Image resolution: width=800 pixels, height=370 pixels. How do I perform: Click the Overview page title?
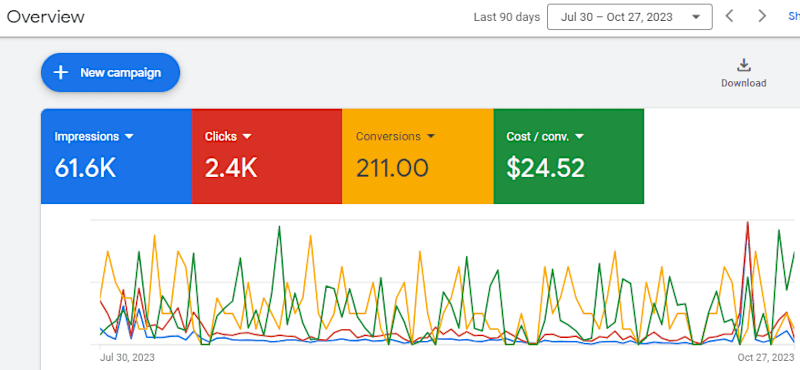45,17
